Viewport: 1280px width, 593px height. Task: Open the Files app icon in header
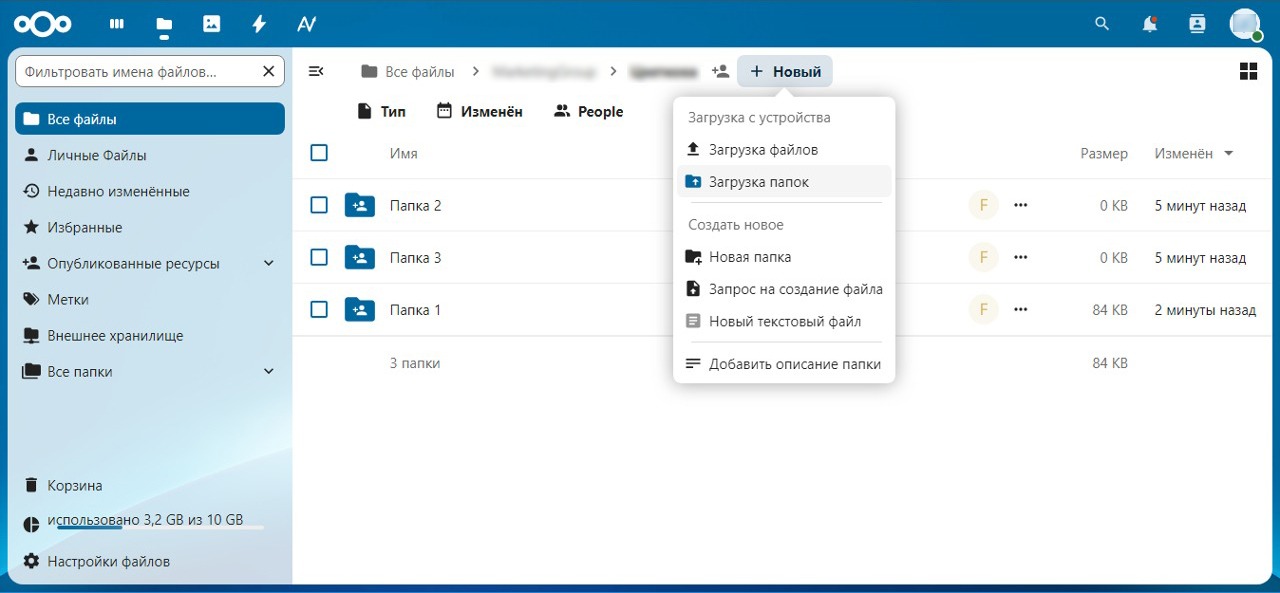164,23
